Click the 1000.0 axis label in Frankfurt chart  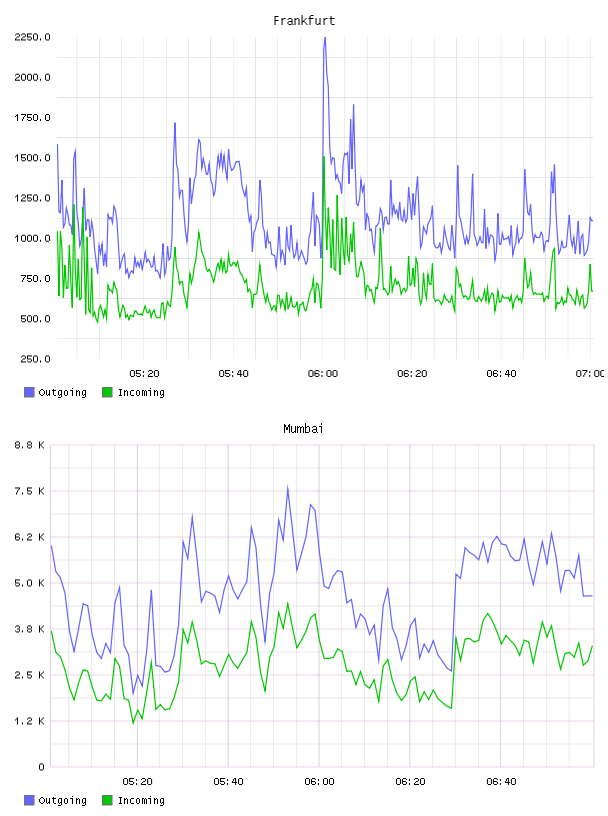32,238
